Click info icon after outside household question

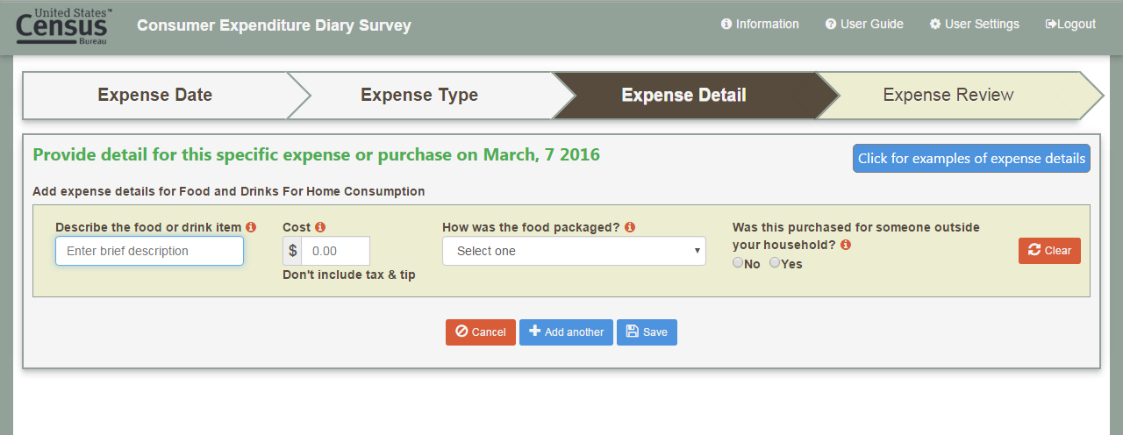846,245
